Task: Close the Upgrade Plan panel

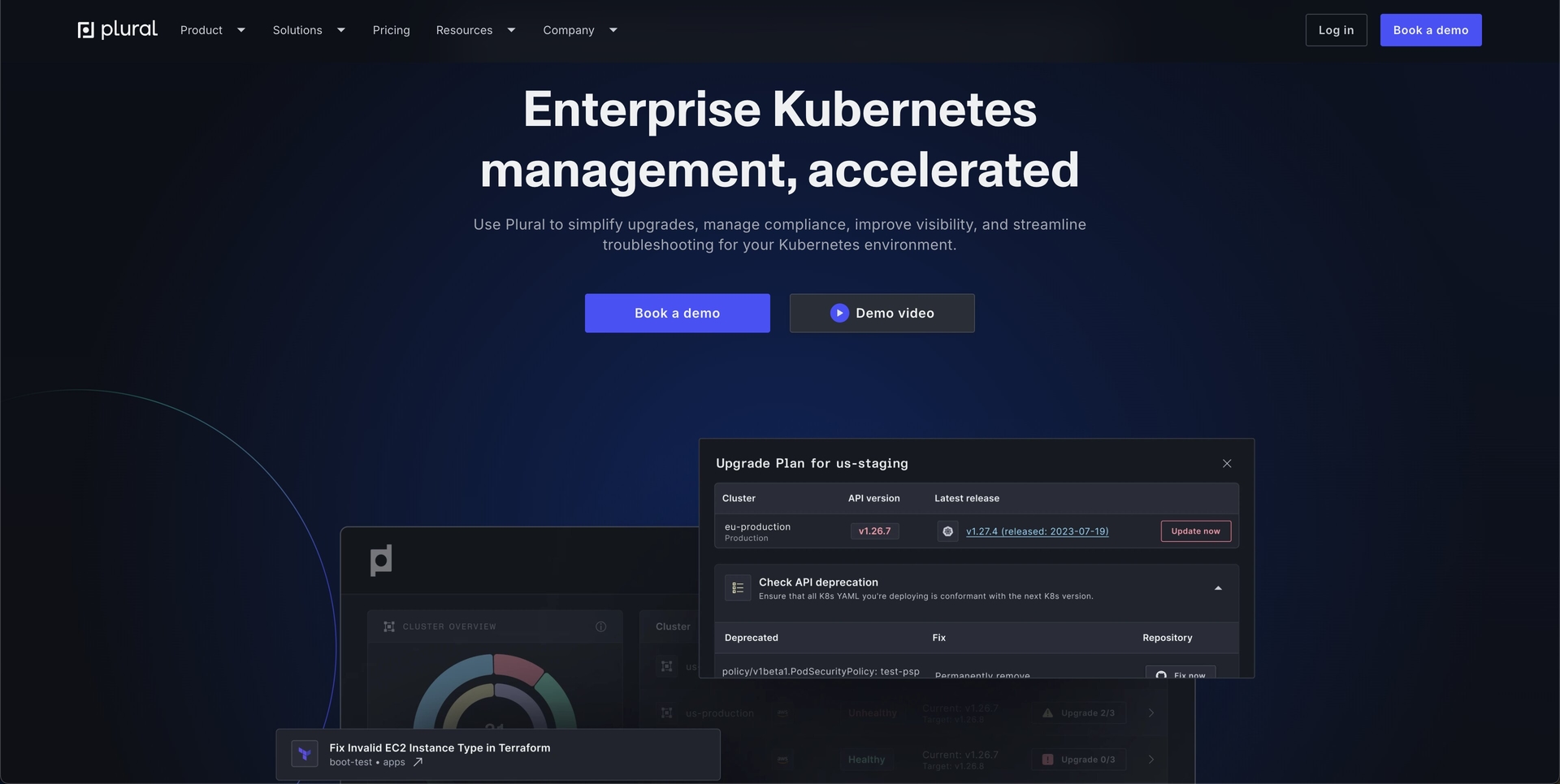Action: pos(1227,463)
